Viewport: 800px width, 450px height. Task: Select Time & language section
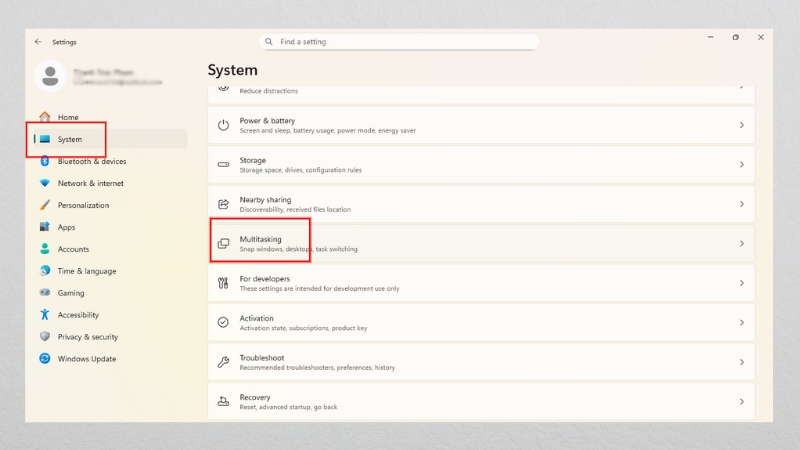(87, 270)
